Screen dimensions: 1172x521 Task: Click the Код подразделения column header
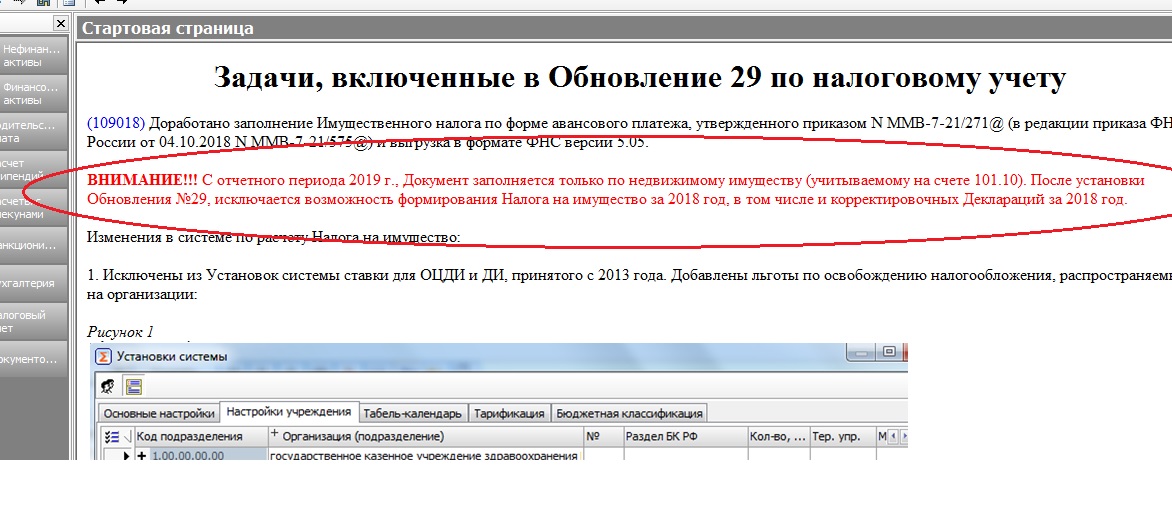point(190,436)
